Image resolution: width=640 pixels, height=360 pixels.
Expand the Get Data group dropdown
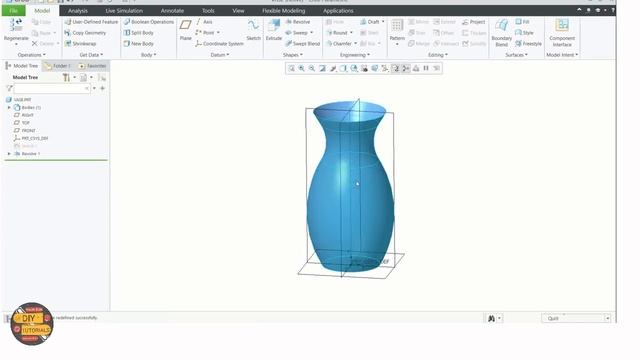pyautogui.click(x=91, y=55)
